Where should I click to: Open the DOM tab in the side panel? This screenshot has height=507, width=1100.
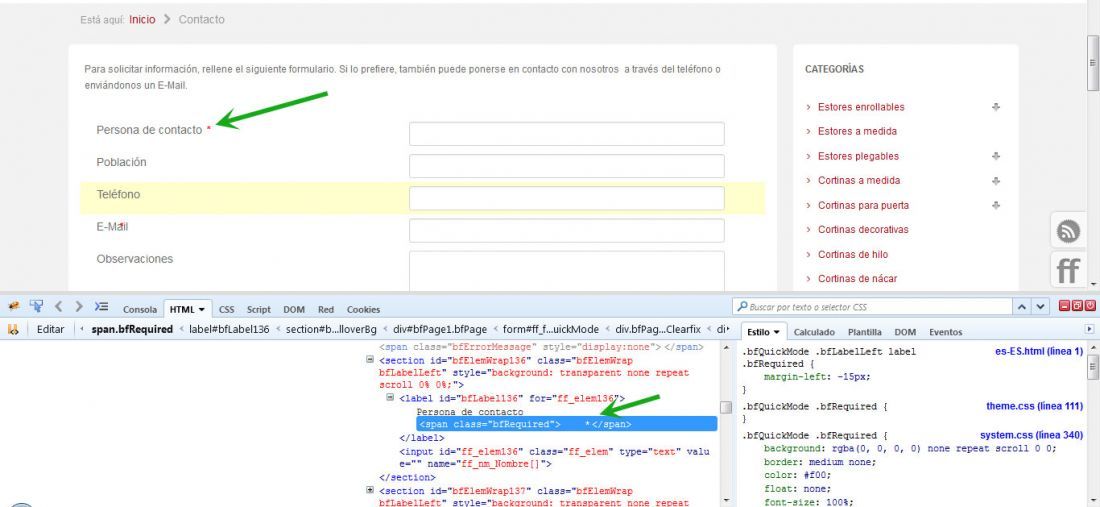pos(905,332)
